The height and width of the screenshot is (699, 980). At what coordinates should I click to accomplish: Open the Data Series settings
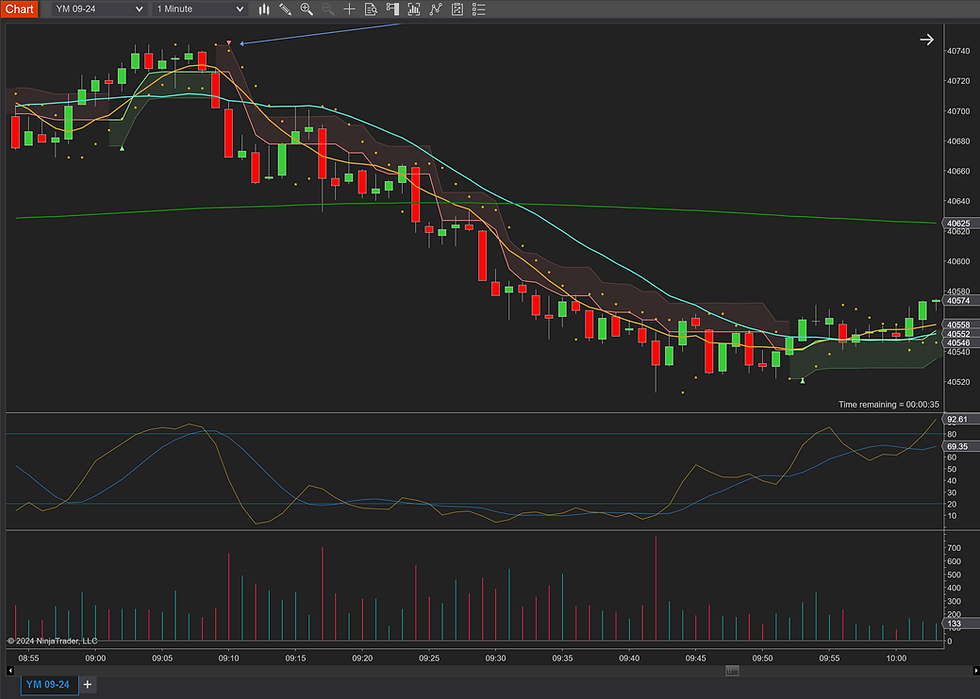coord(414,9)
